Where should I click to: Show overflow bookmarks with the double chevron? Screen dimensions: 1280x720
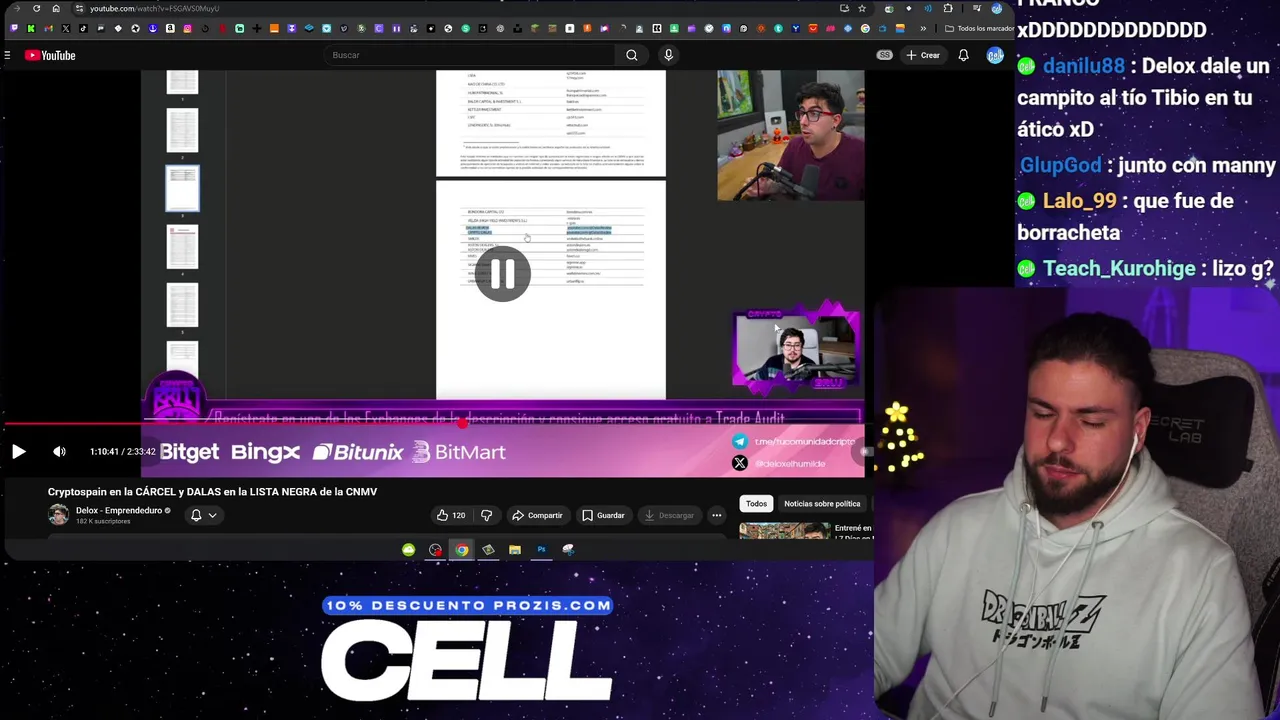(923, 28)
